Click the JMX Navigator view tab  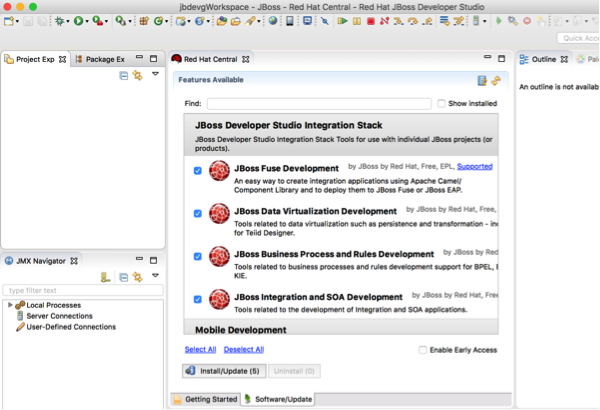click(41, 261)
